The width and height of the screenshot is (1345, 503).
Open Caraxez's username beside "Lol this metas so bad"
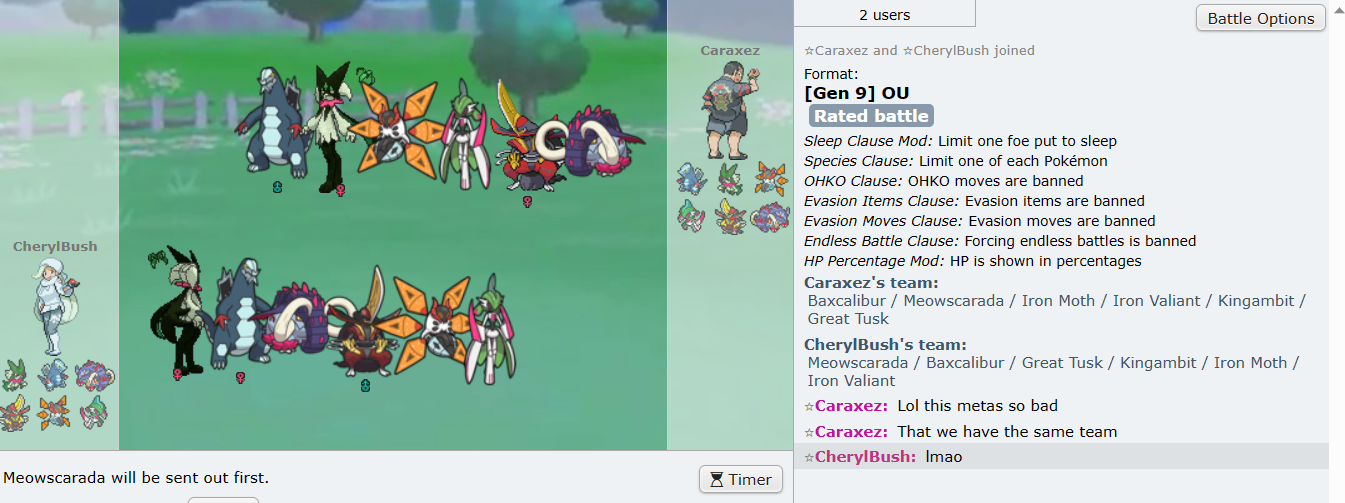851,406
